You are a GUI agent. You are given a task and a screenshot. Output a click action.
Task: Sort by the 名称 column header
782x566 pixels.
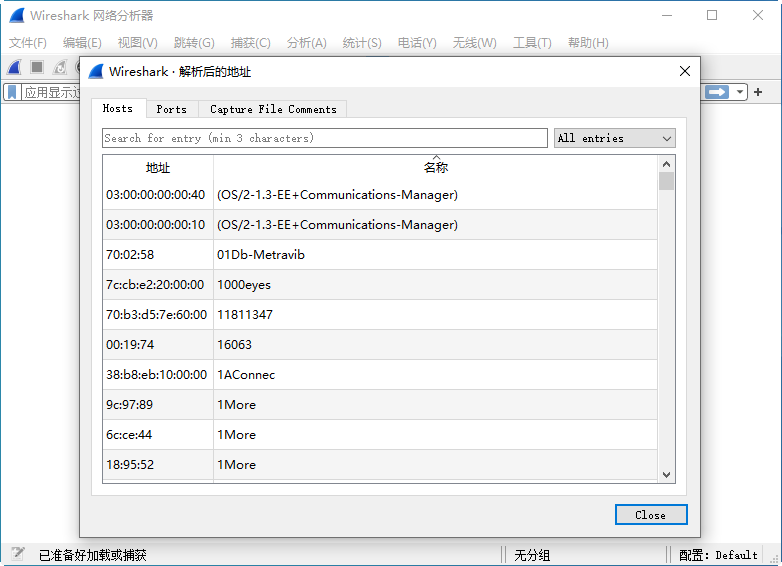coord(435,168)
